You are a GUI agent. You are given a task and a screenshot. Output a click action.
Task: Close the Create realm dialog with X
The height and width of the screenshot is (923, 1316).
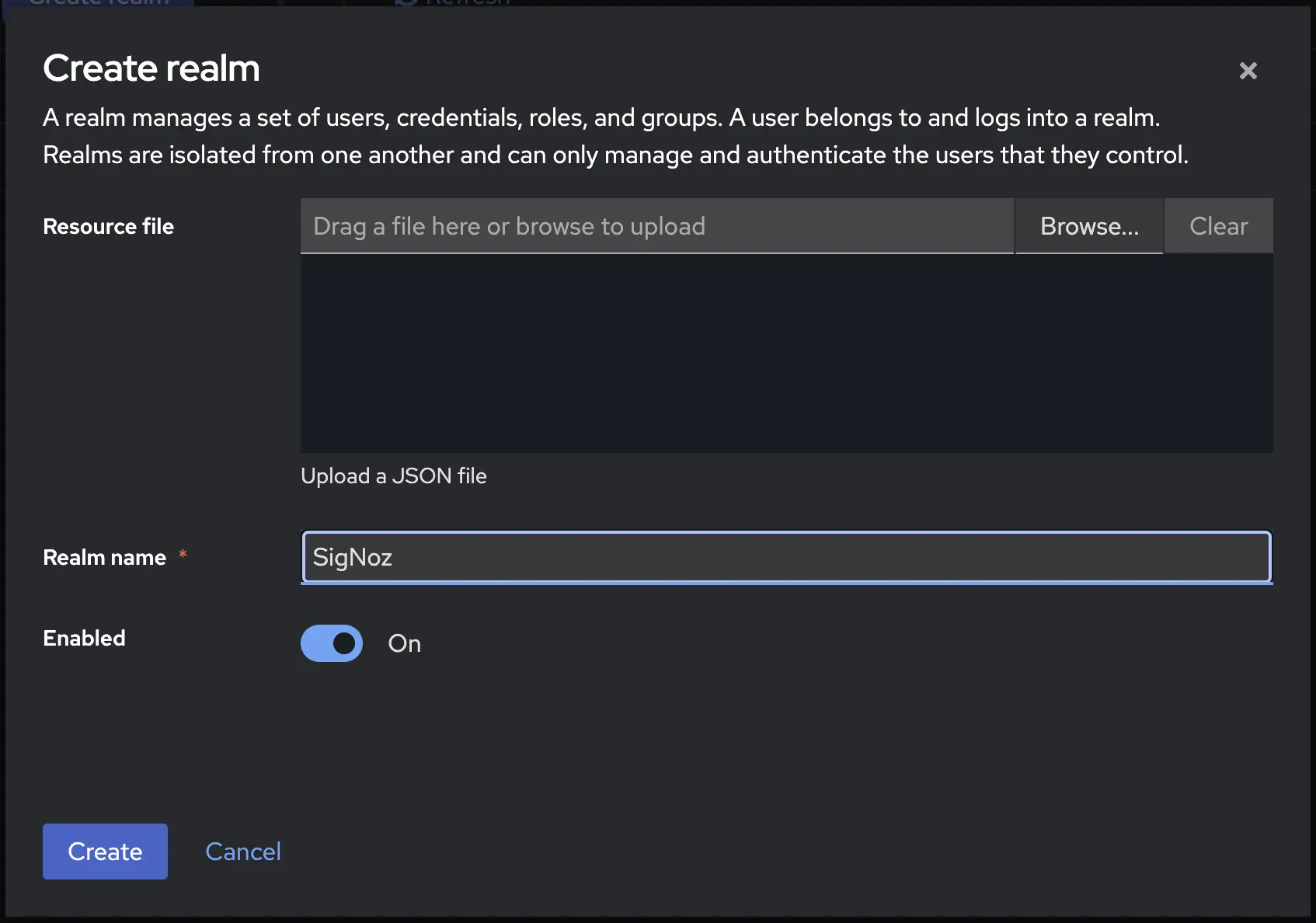pyautogui.click(x=1248, y=71)
